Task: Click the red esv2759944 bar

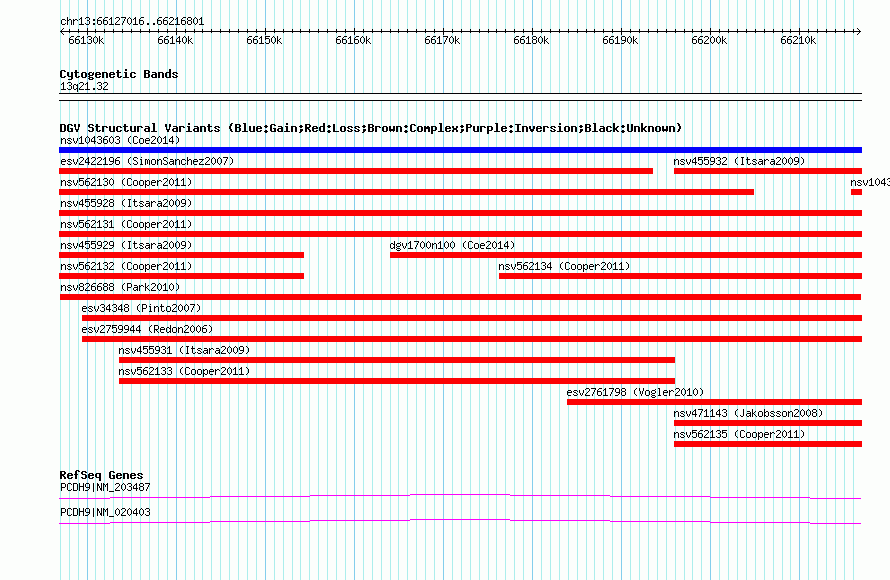Action: (x=472, y=339)
